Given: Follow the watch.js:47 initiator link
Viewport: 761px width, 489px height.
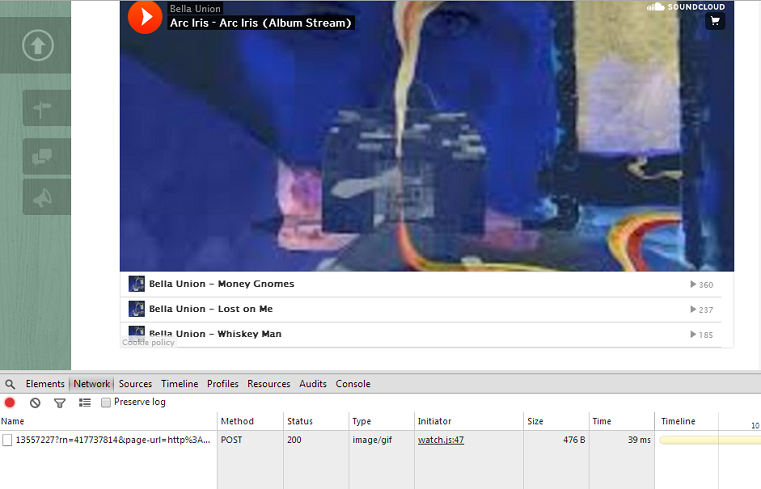Looking at the screenshot, I should coord(441,440).
